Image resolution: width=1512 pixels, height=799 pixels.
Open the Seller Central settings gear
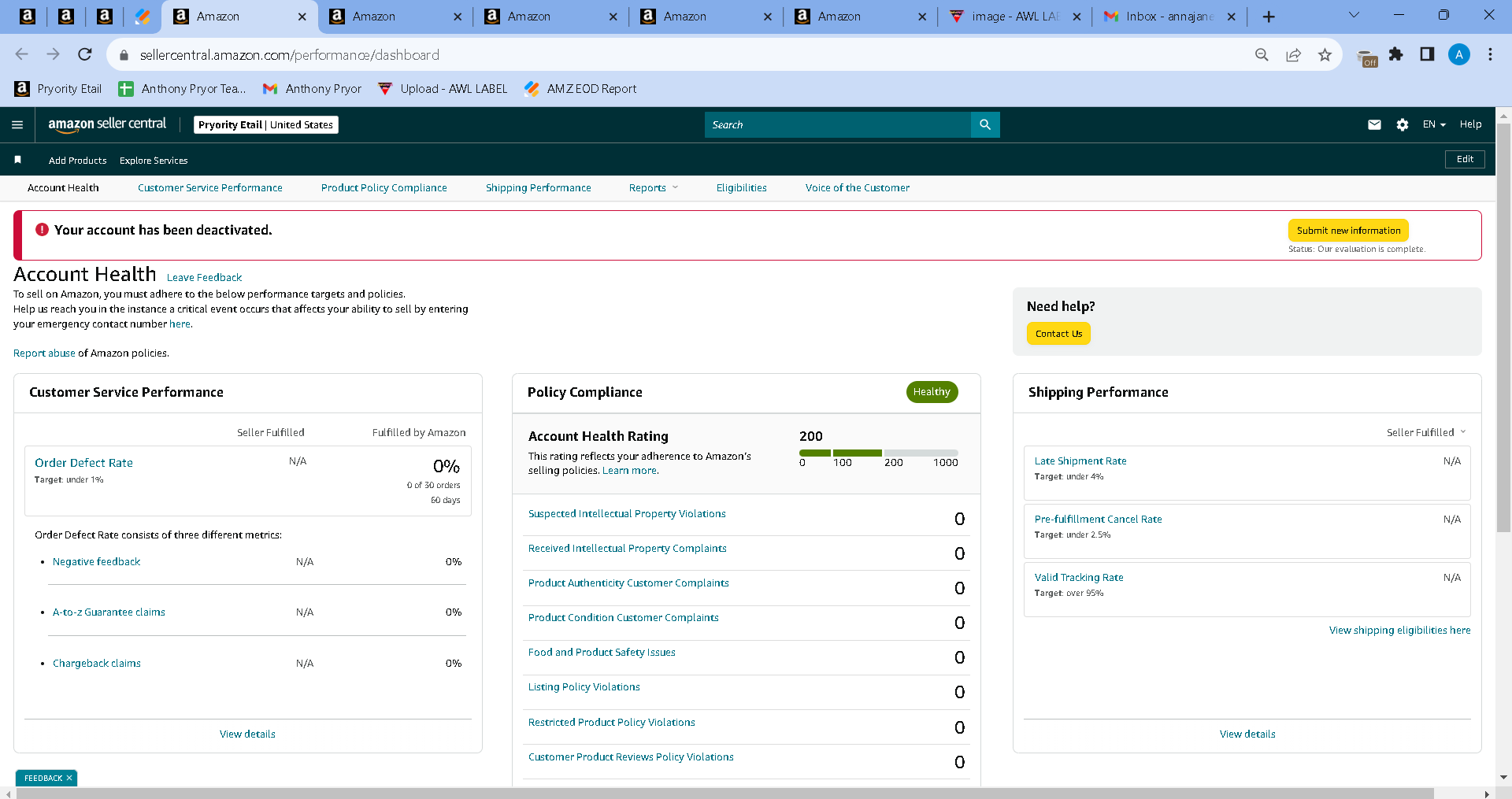(1402, 124)
